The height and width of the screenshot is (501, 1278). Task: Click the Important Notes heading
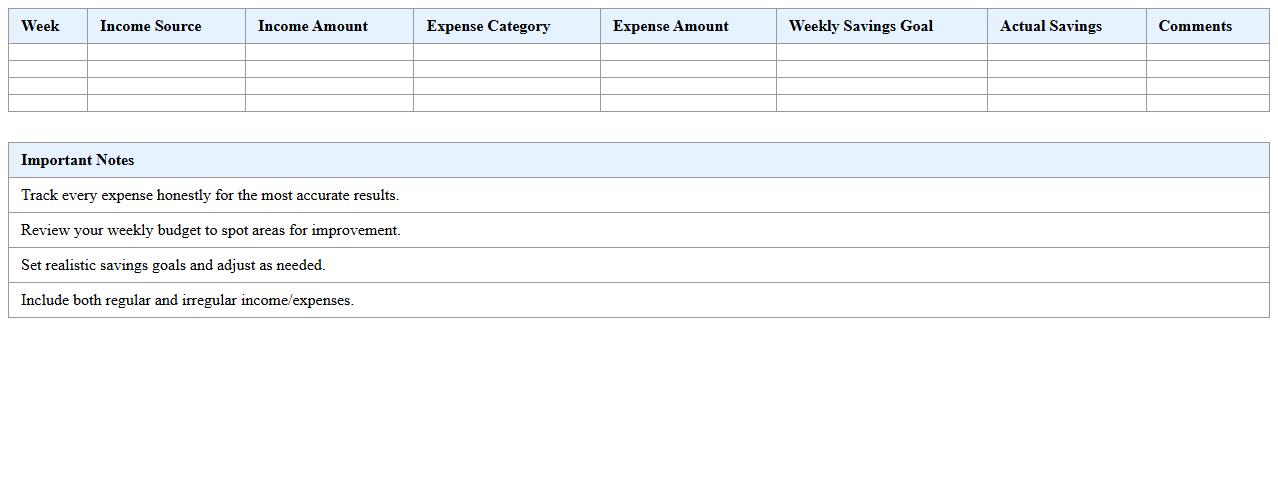coord(77,160)
